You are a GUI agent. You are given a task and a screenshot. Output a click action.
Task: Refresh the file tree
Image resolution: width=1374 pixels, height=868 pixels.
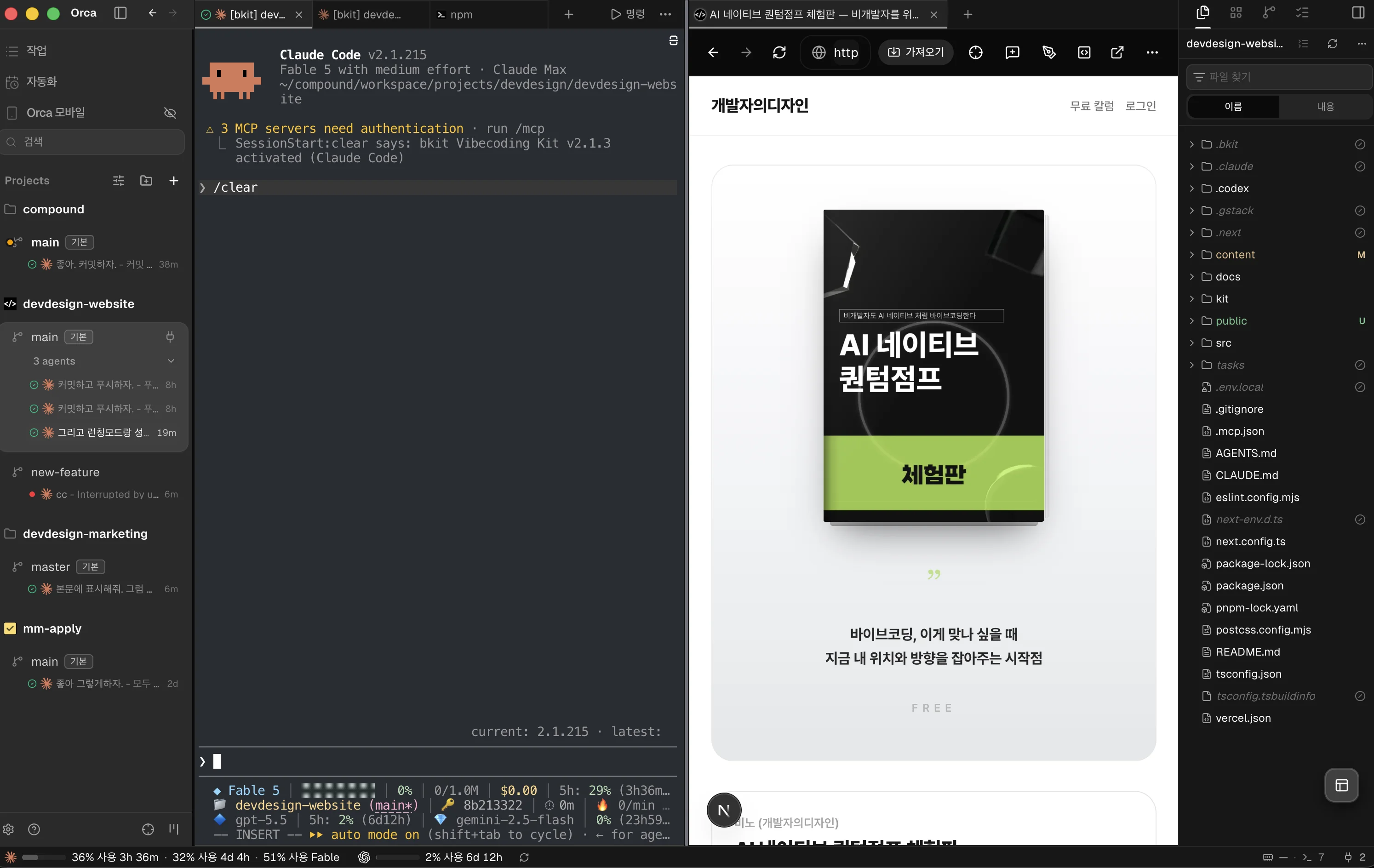(x=1332, y=44)
